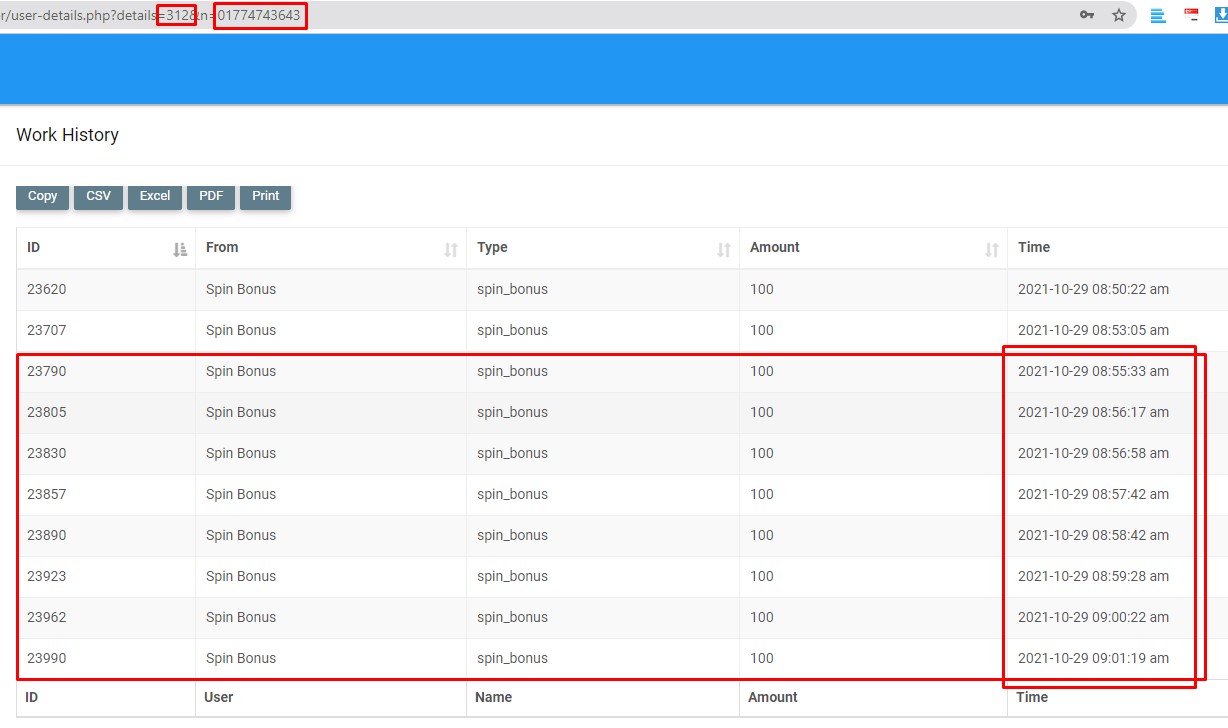Select the row with ID 23707
The image size is (1228, 728).
coord(47,331)
